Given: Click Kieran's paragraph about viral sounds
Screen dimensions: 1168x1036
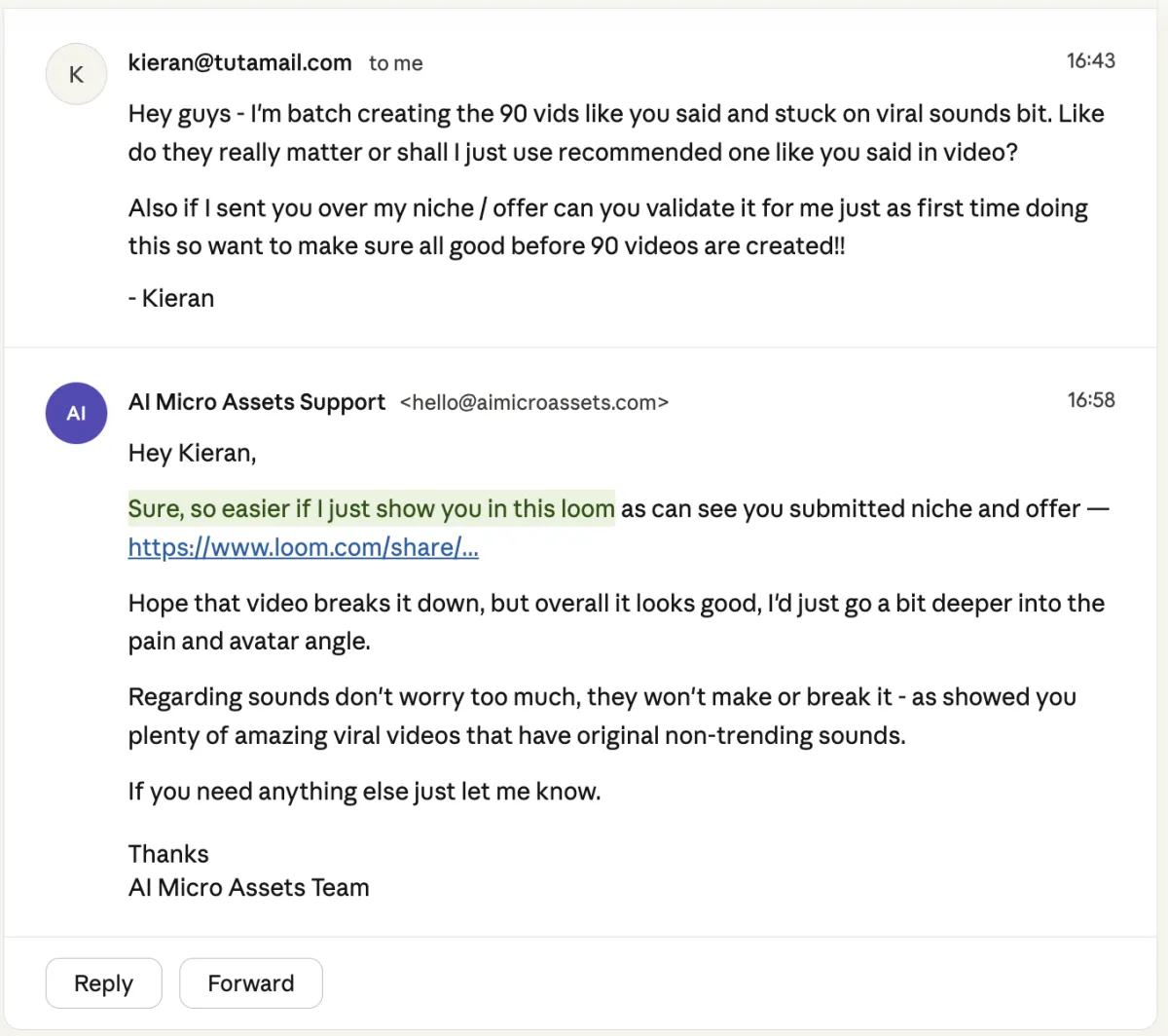Looking at the screenshot, I should coord(615,132).
